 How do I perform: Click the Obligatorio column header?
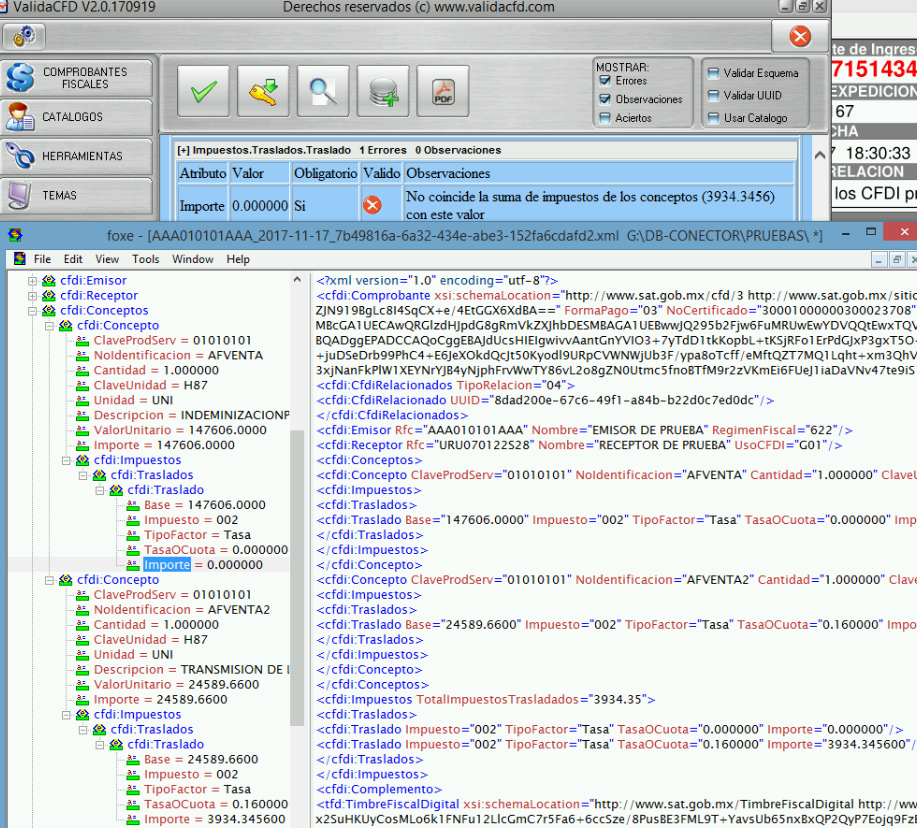pyautogui.click(x=325, y=173)
